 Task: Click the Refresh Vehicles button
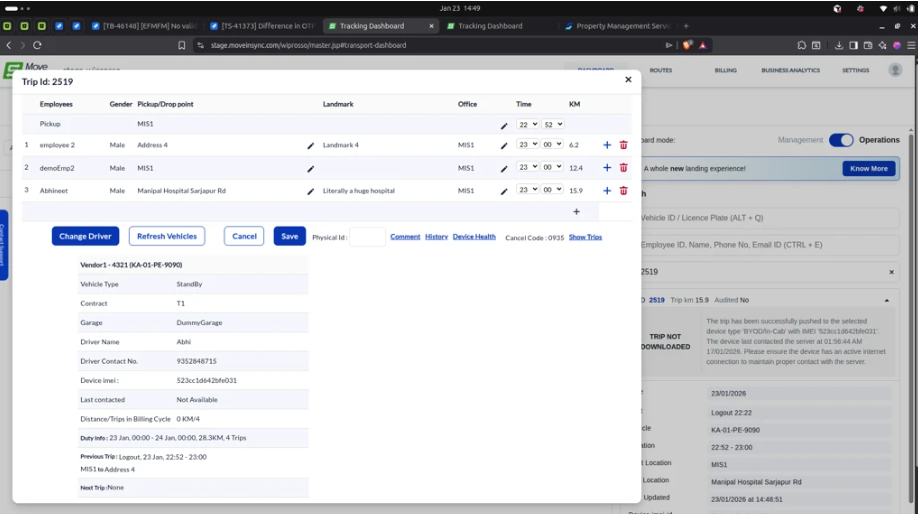167,237
